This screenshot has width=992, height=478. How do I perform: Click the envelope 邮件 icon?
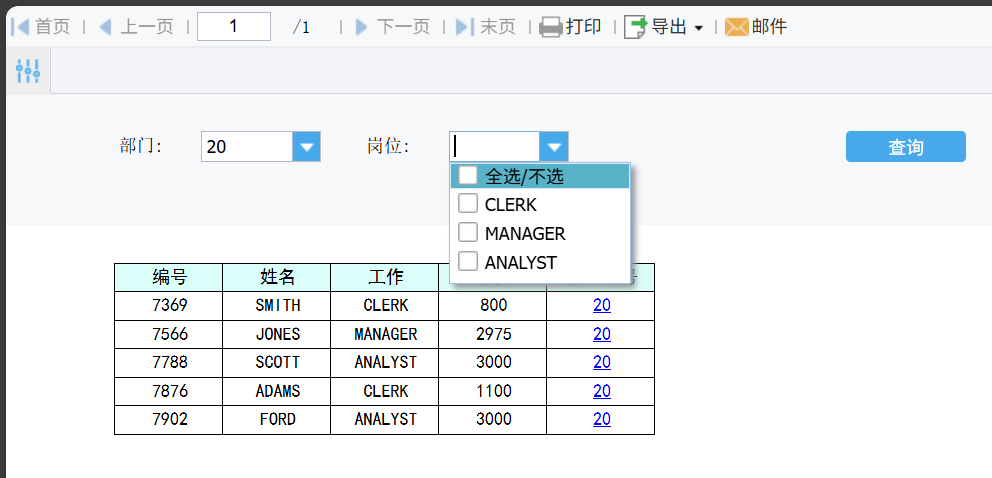pyautogui.click(x=737, y=27)
